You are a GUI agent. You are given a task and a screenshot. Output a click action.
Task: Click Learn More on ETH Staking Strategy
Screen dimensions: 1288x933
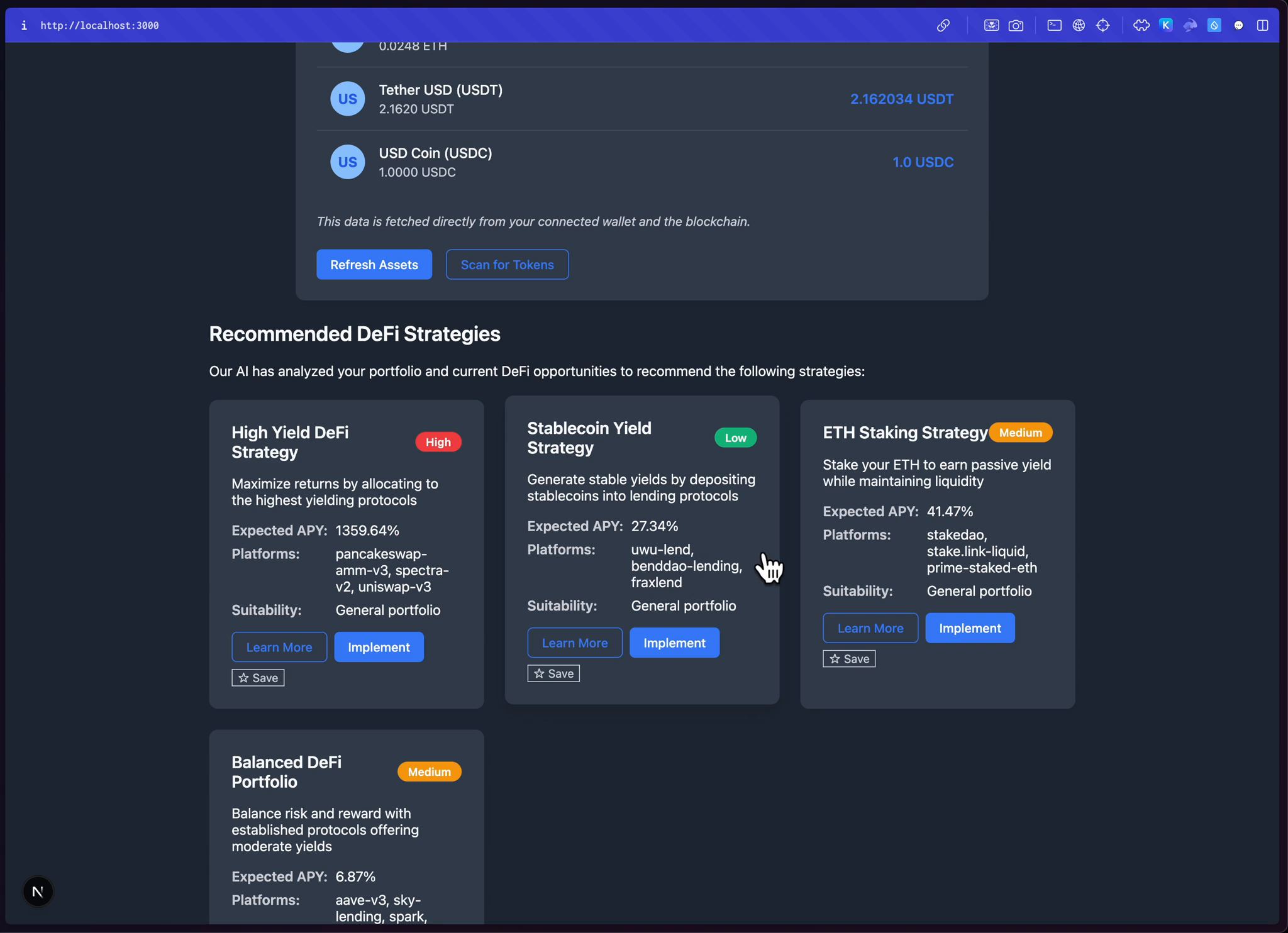point(870,627)
